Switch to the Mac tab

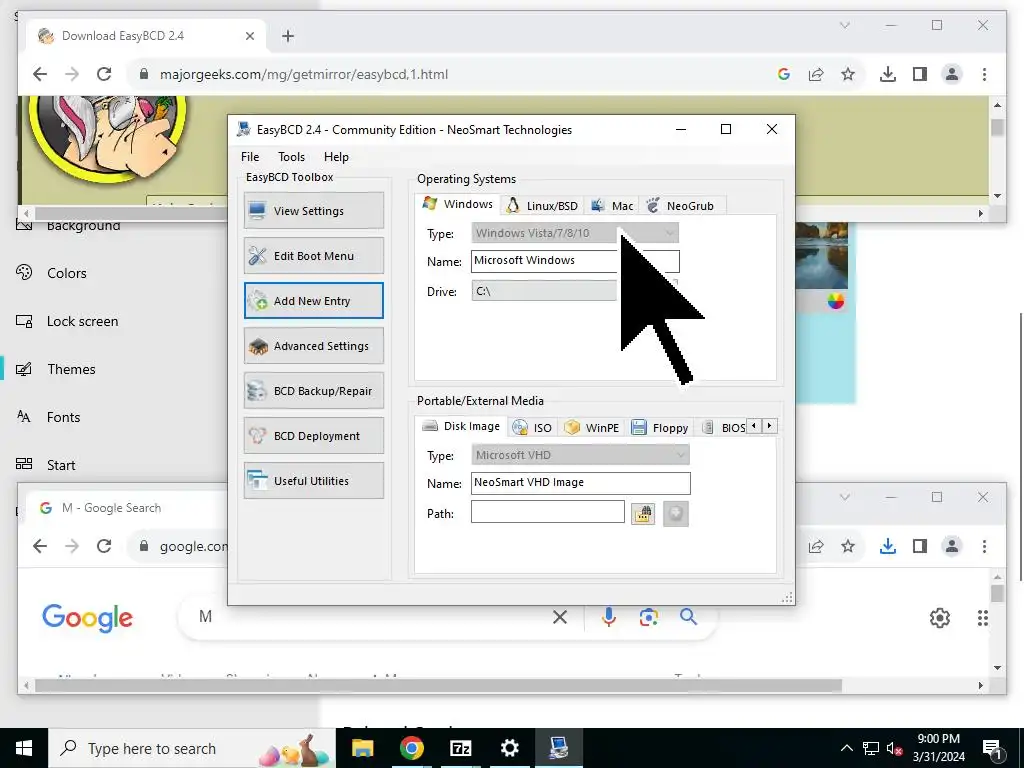pos(612,206)
